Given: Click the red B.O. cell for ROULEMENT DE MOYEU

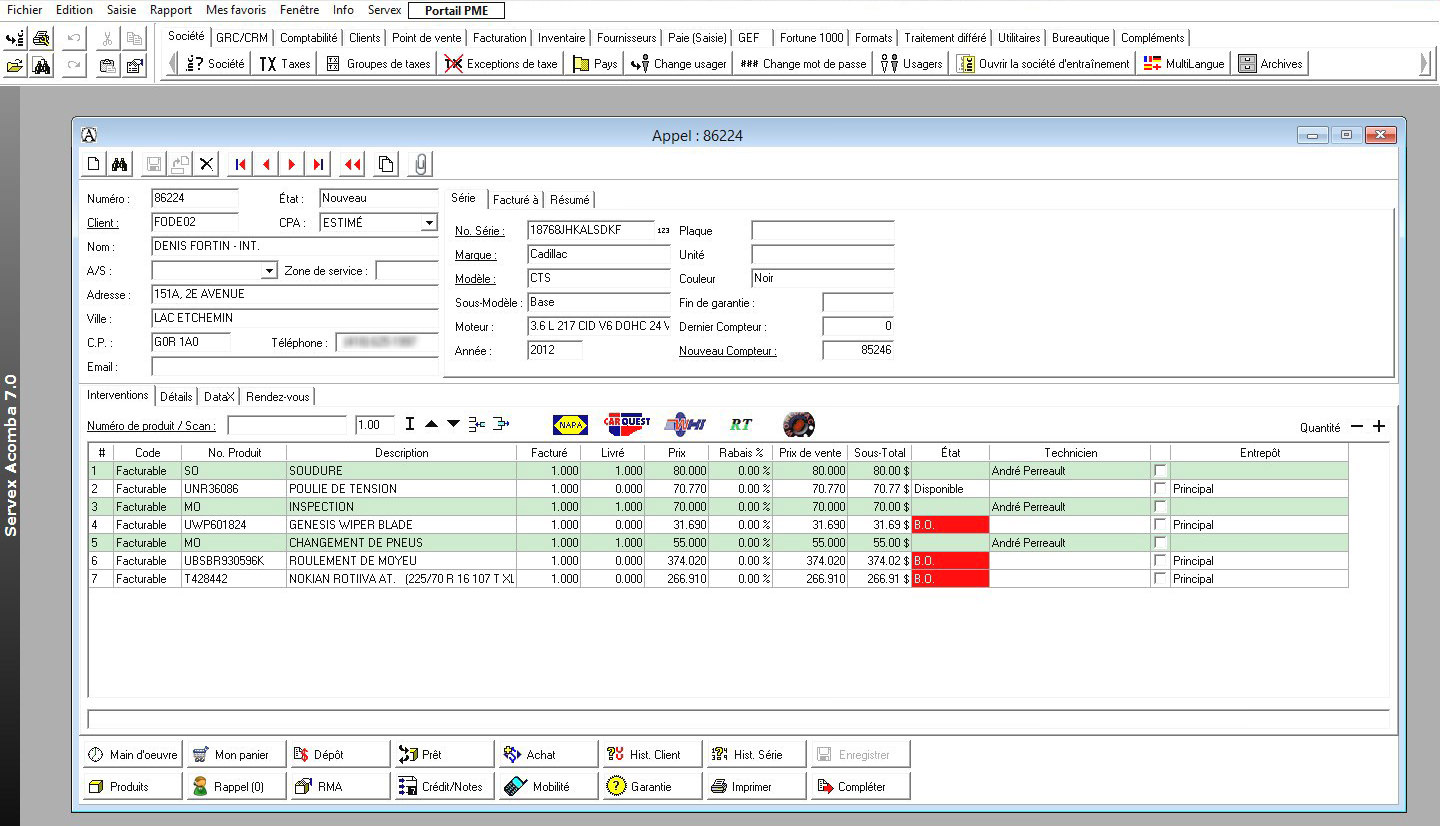Looking at the screenshot, I should point(949,561).
